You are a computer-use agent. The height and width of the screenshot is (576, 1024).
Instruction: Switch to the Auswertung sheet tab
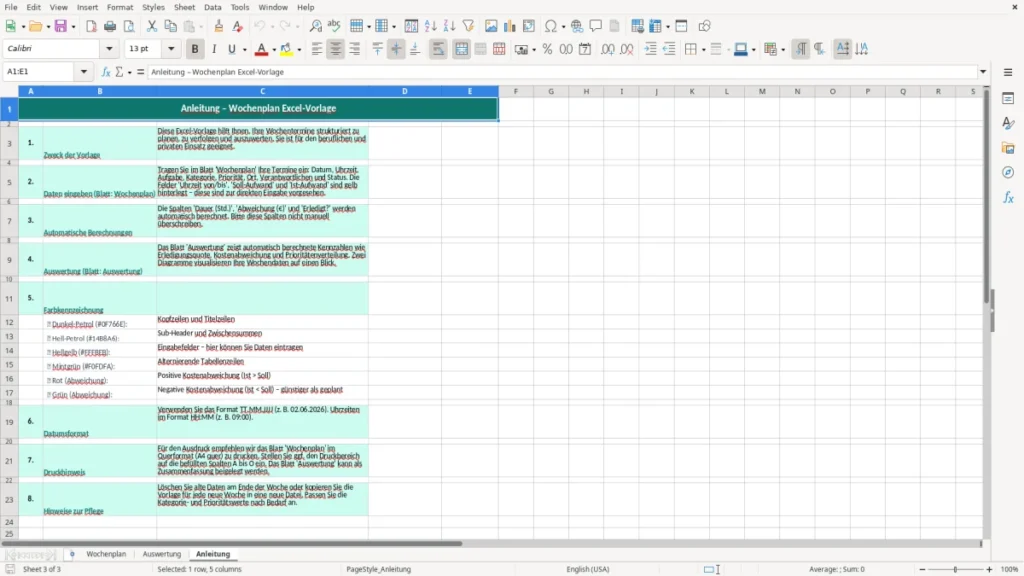click(x=161, y=554)
